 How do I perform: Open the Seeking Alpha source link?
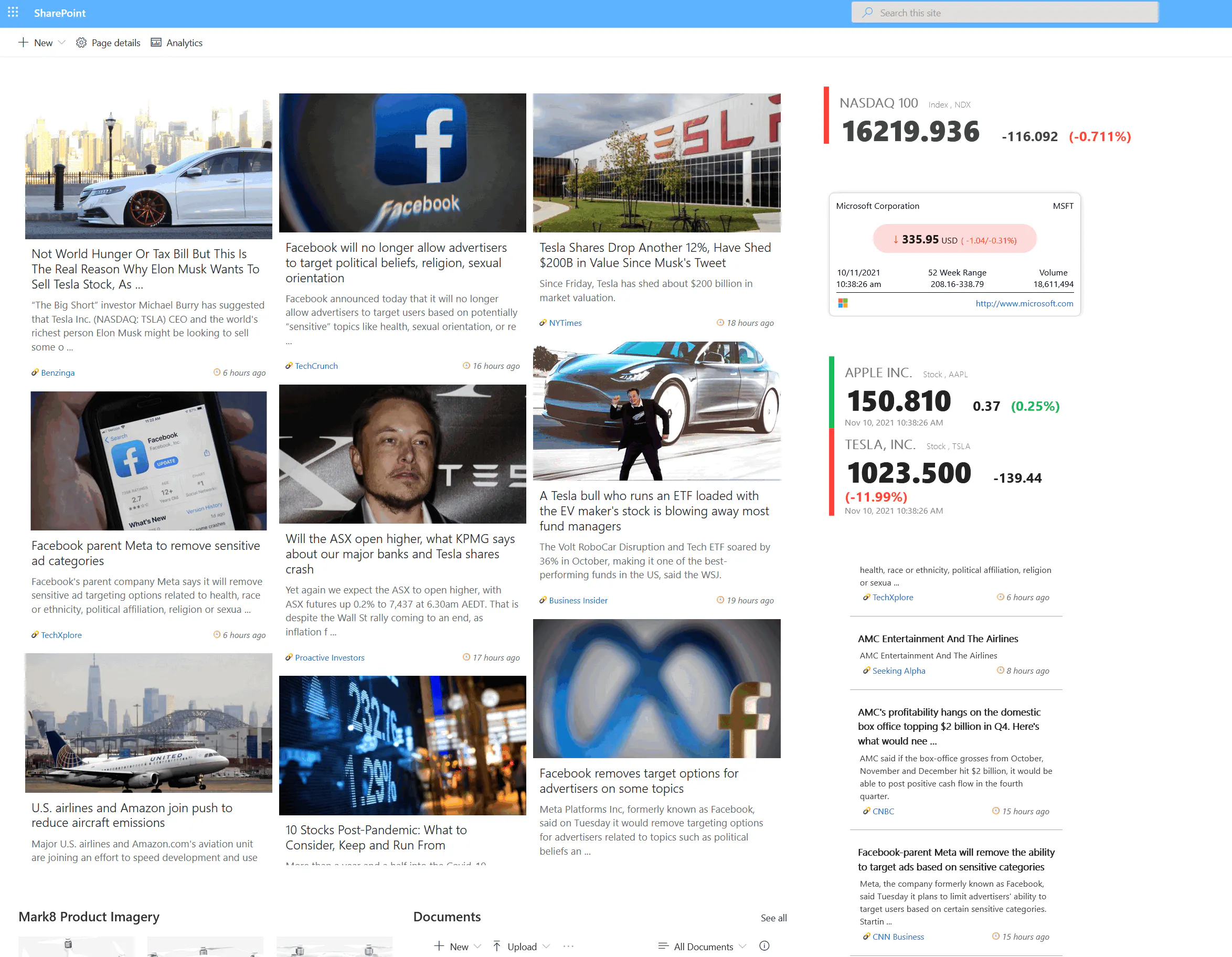(899, 671)
